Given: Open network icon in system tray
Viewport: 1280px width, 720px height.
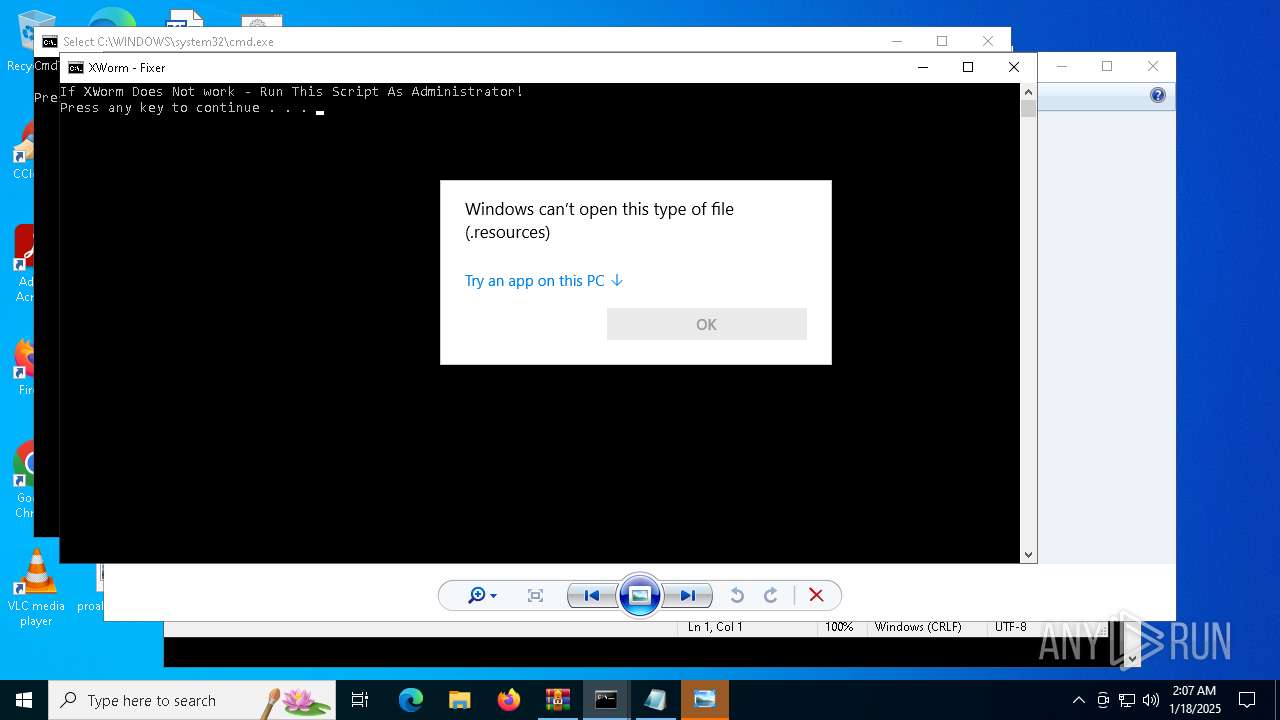Looking at the screenshot, I should click(x=1127, y=700).
